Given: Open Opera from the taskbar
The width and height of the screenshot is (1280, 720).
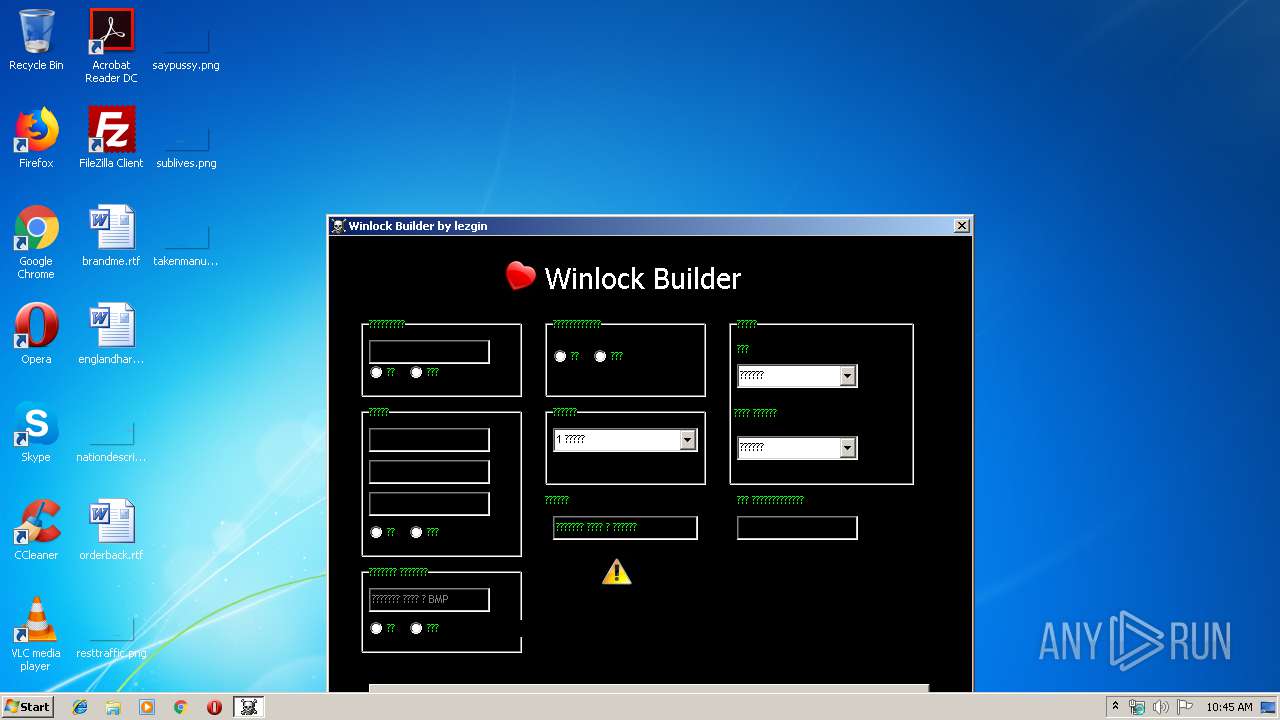Looking at the screenshot, I should point(214,707).
